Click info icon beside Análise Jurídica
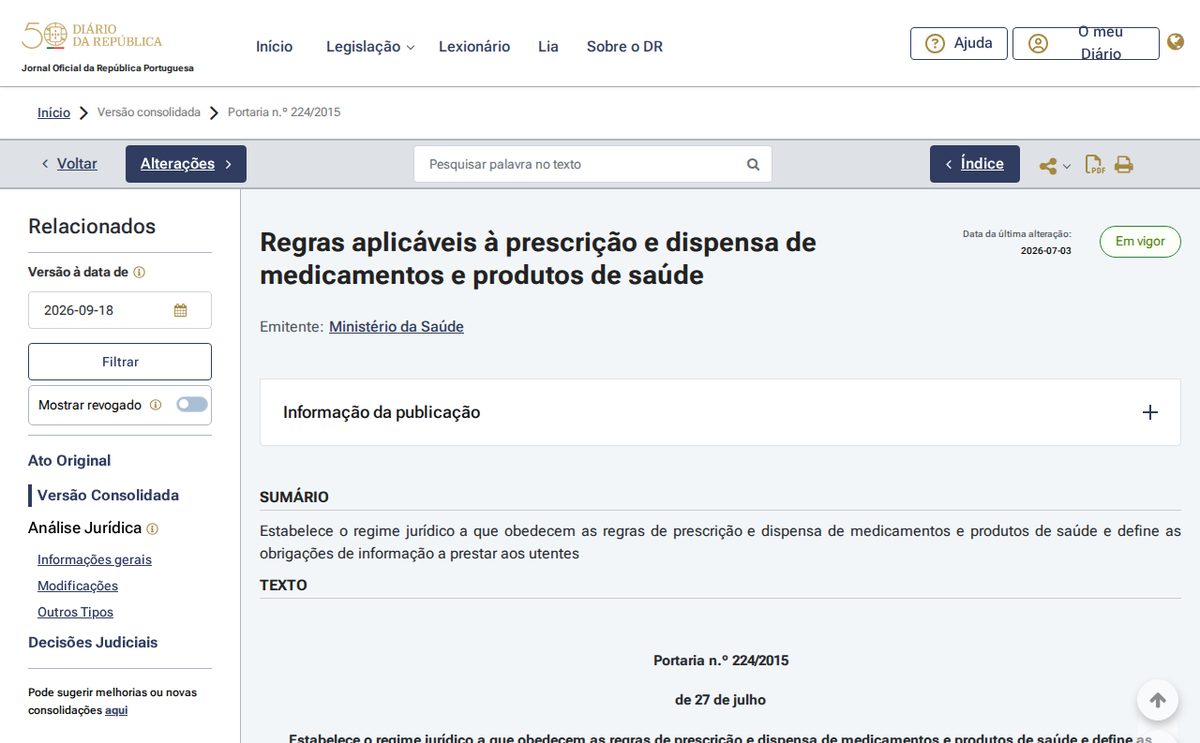The width and height of the screenshot is (1200, 743). [x=152, y=529]
